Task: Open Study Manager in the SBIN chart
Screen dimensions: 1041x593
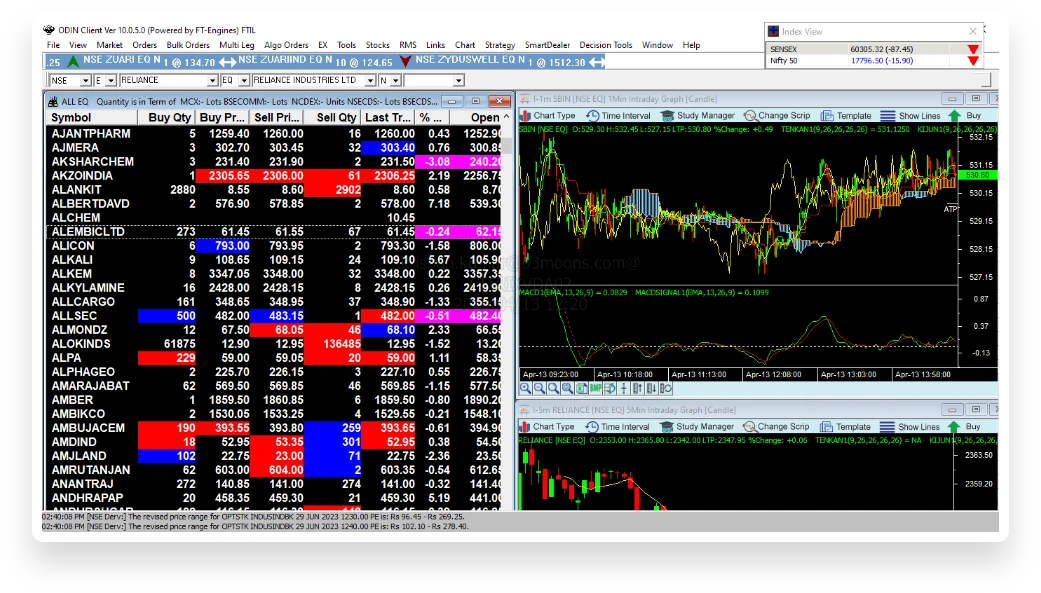Action: 698,116
